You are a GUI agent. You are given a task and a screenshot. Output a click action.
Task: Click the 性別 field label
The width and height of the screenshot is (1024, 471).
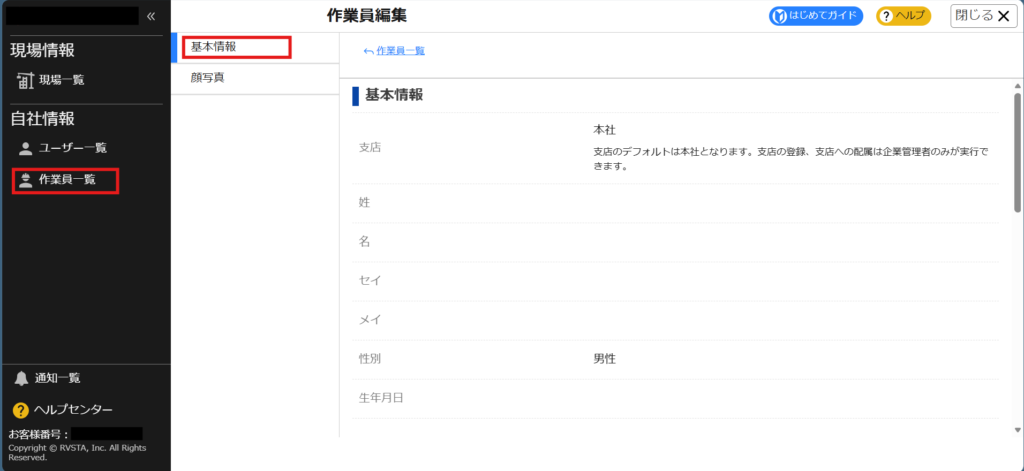coord(370,359)
